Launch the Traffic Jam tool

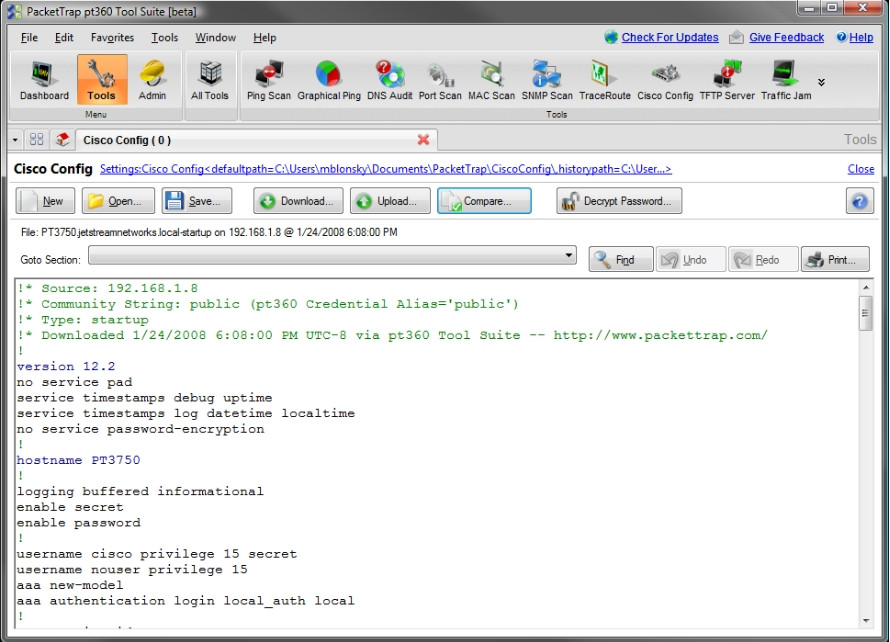click(x=786, y=80)
